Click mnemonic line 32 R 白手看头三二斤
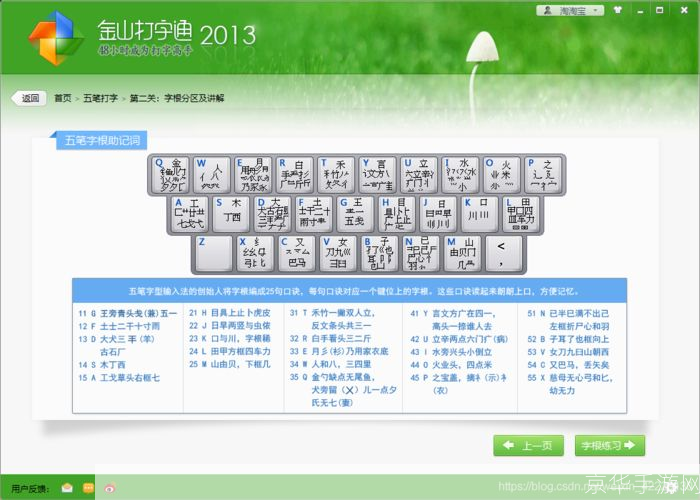This screenshot has width=700, height=500. [x=330, y=338]
